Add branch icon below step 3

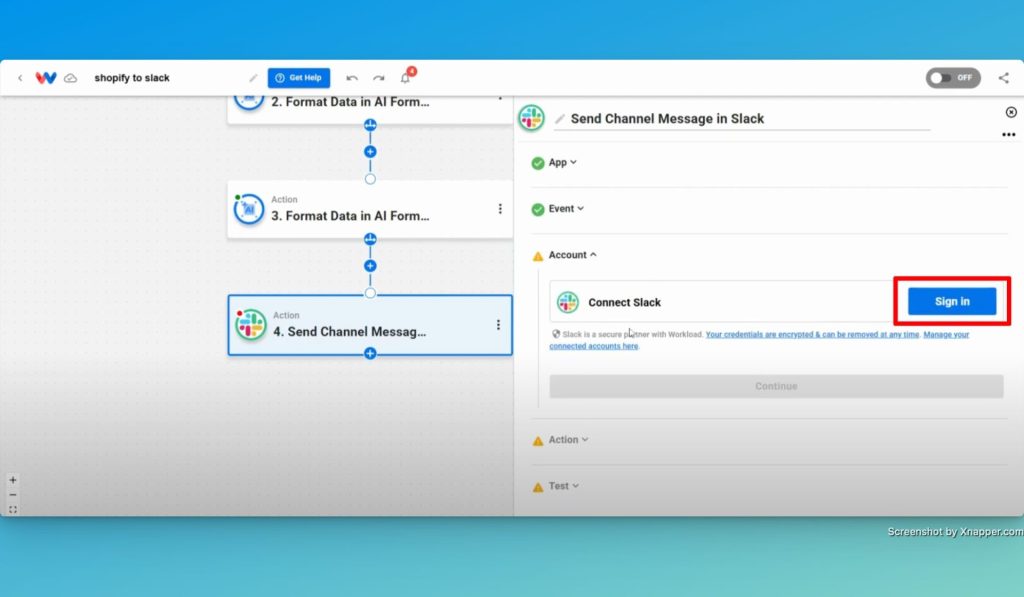[370, 239]
